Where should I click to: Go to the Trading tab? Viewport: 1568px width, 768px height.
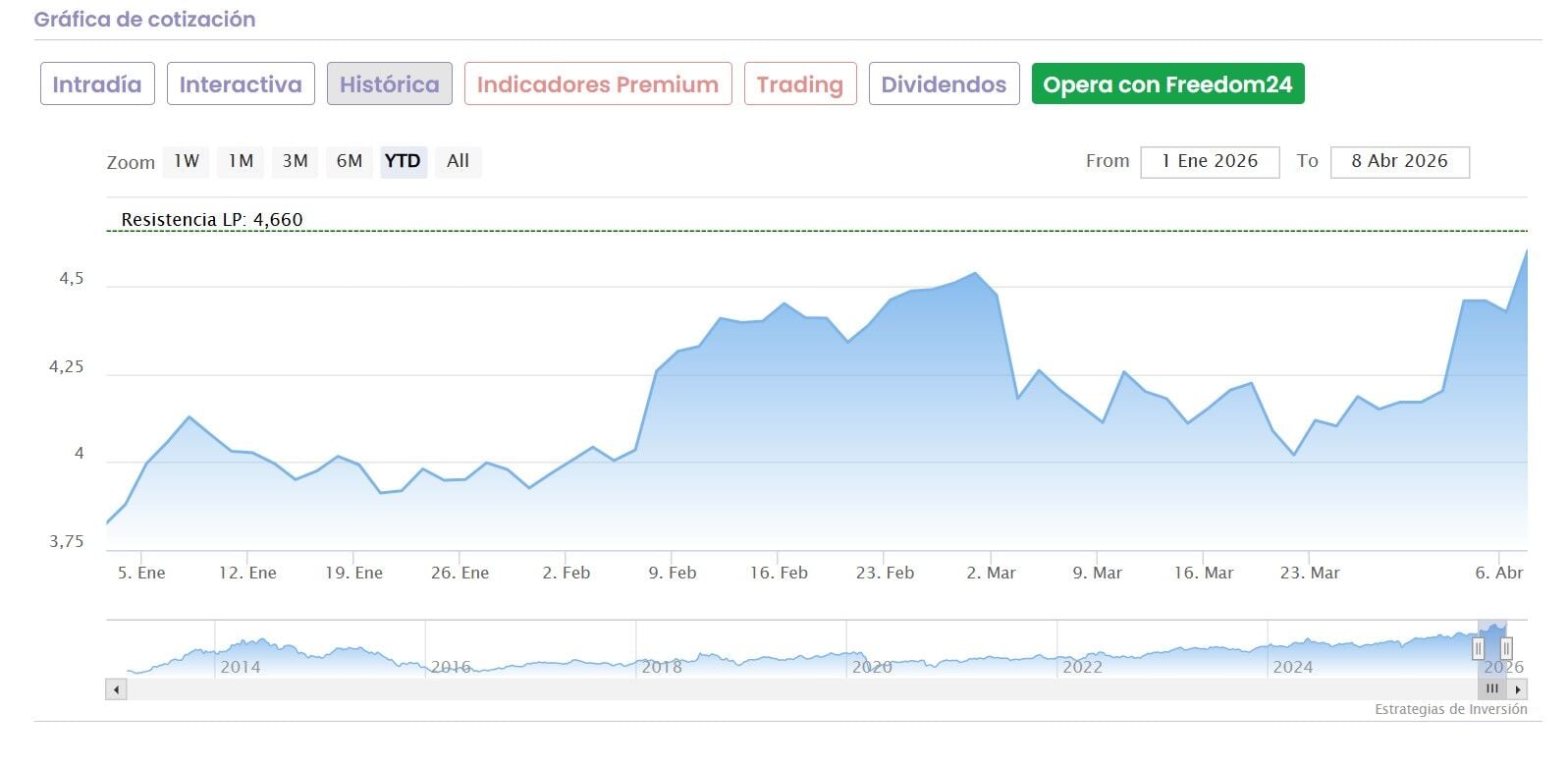click(x=799, y=84)
